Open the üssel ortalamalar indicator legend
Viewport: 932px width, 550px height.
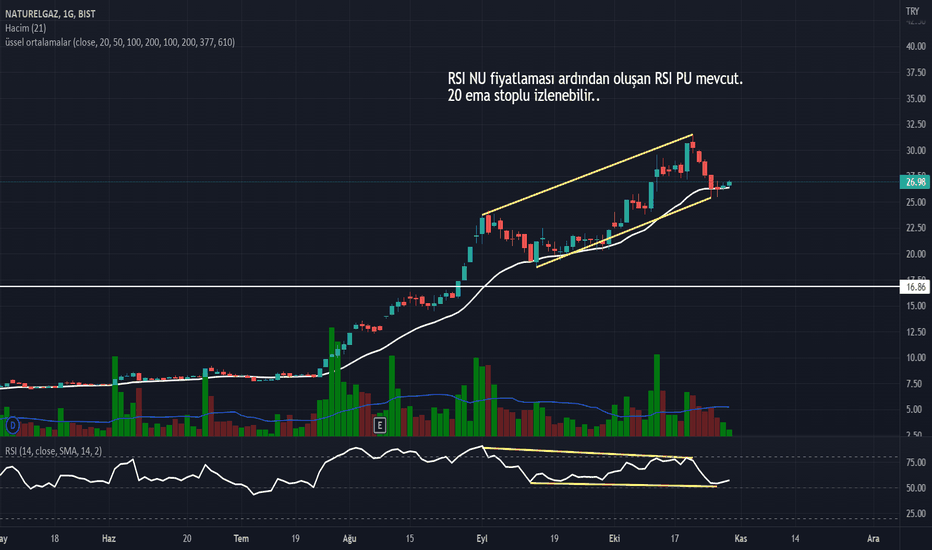[x=120, y=42]
